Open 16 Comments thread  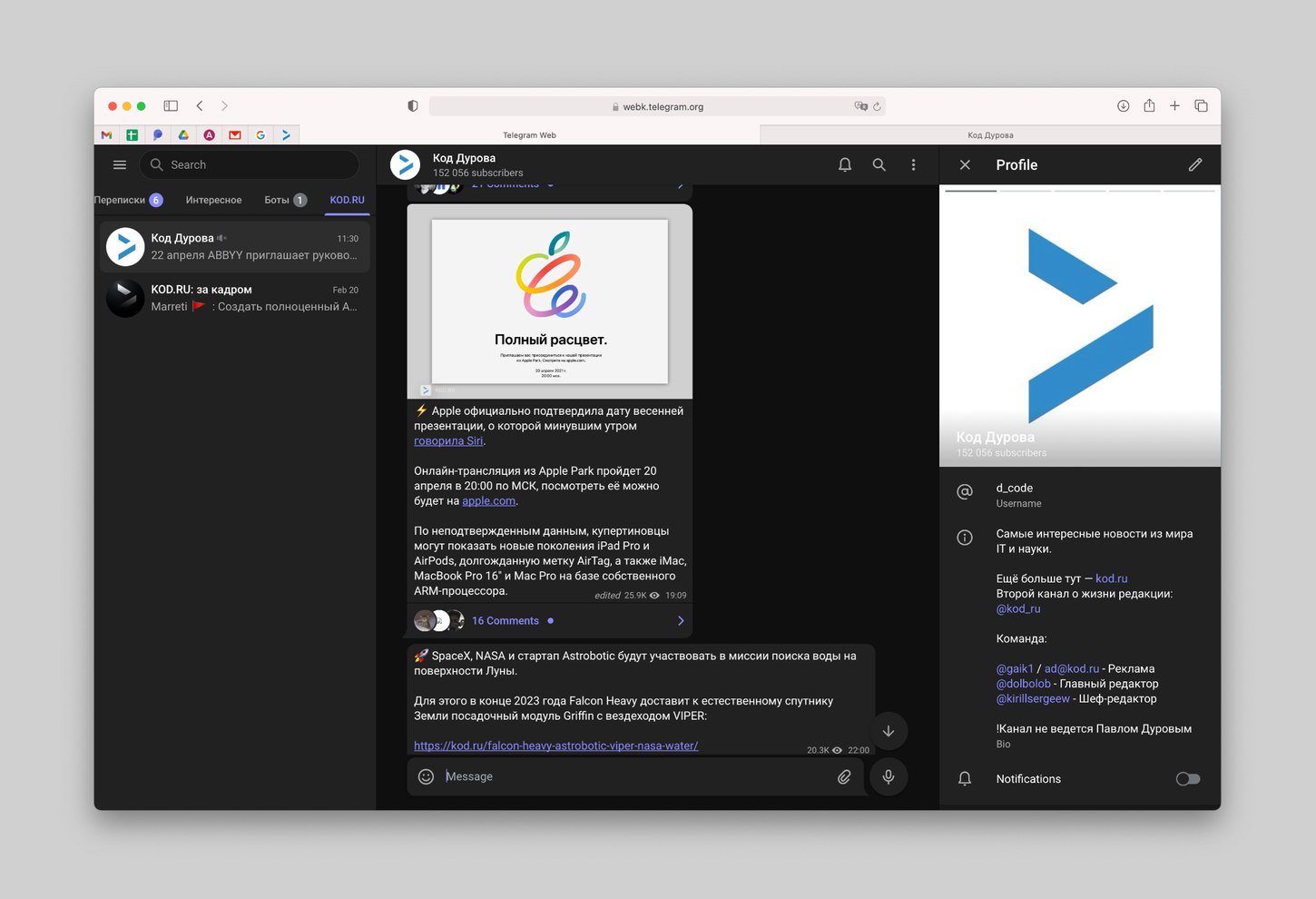tap(506, 621)
